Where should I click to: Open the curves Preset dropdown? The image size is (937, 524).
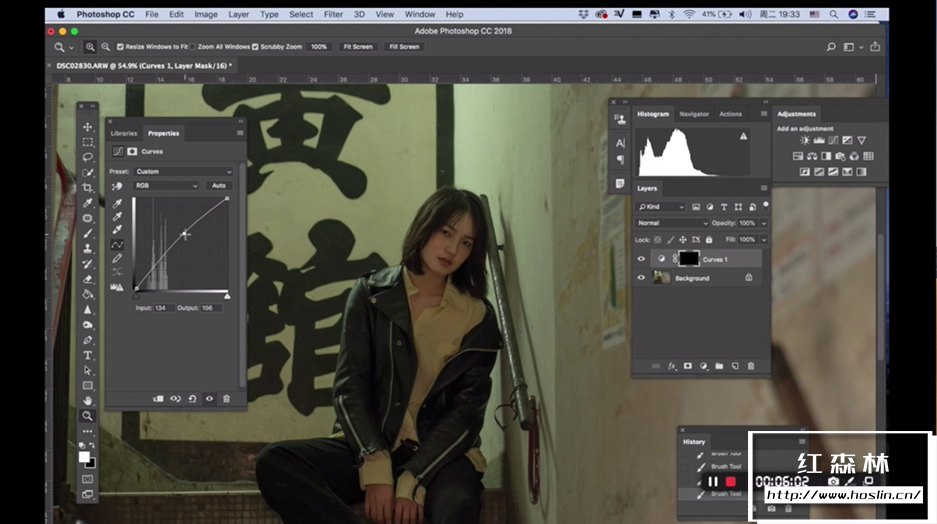[x=183, y=171]
